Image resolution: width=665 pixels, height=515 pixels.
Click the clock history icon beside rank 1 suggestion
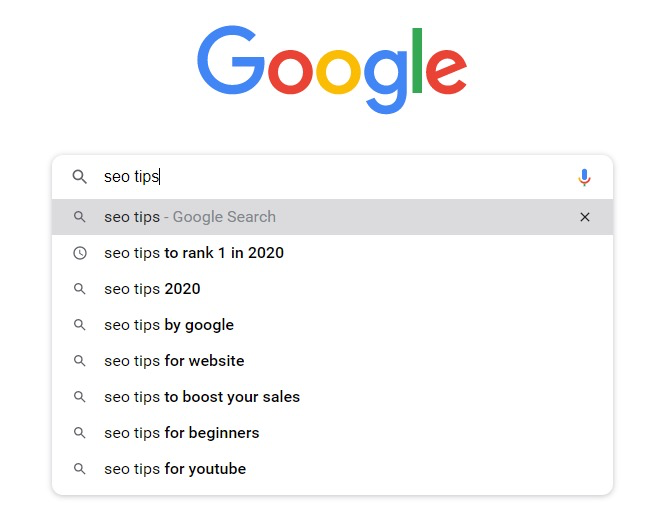80,253
